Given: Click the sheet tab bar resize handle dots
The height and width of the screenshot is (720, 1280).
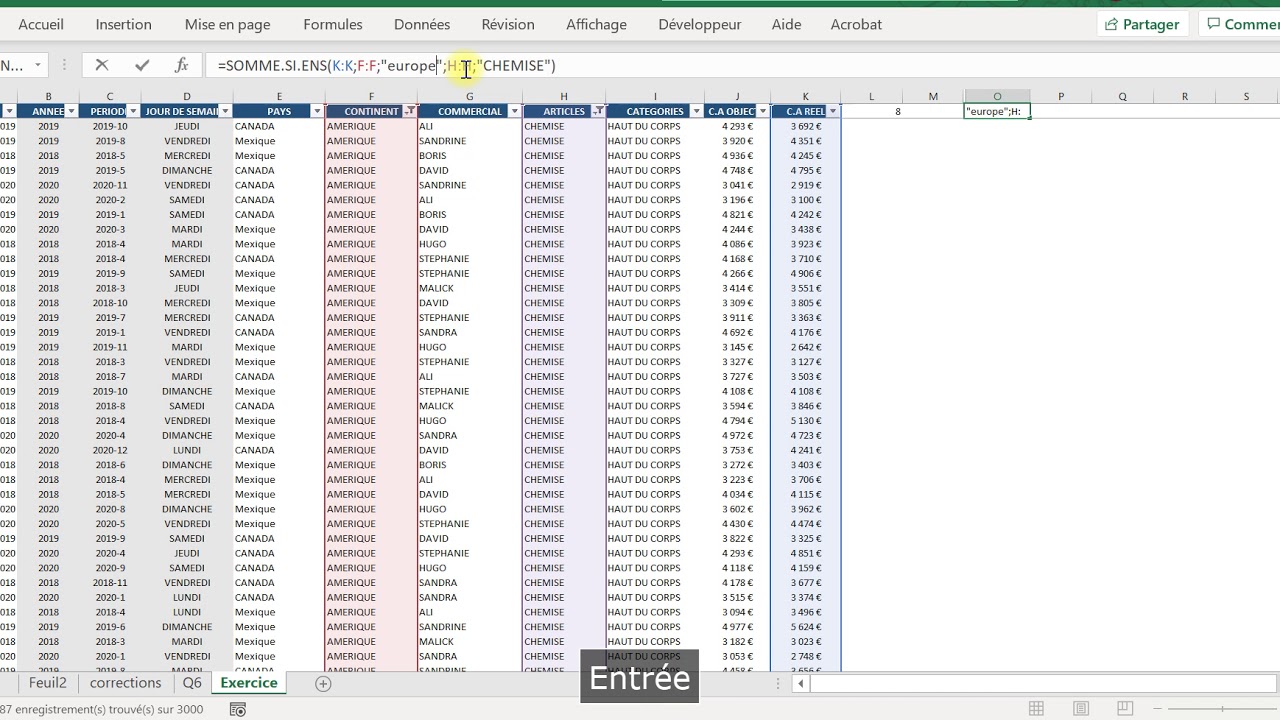Looking at the screenshot, I should [x=780, y=683].
